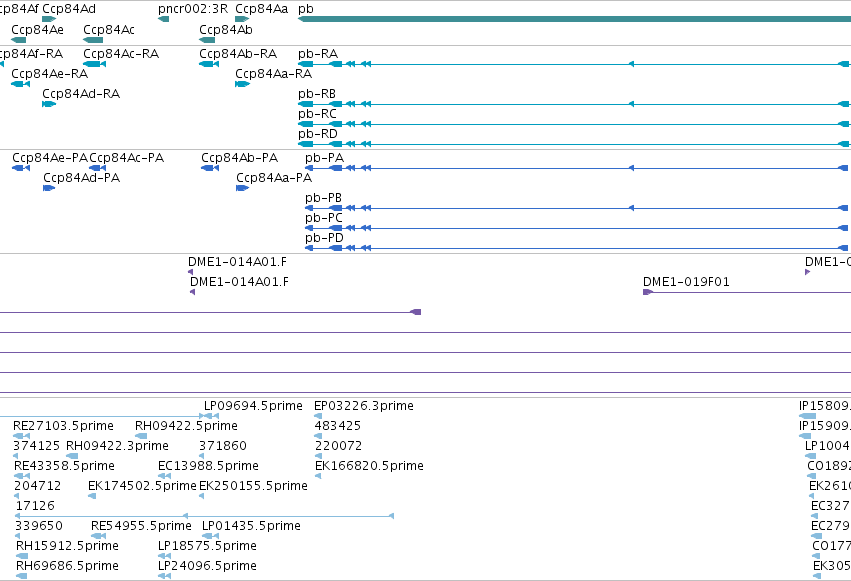The image size is (851, 581).
Task: Click the pb-PB protein label
Action: tap(323, 198)
